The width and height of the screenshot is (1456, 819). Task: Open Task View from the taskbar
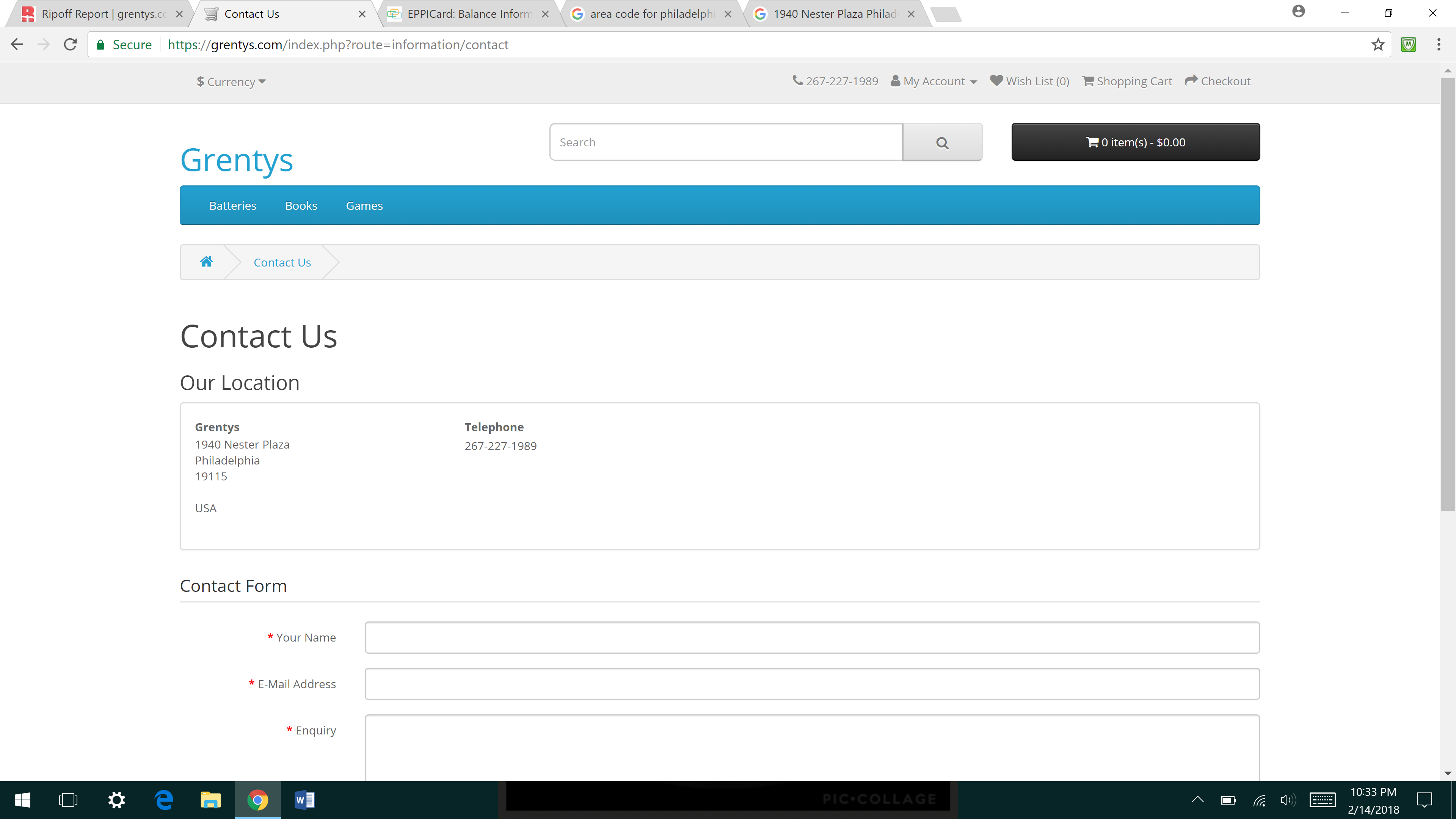coord(68,800)
